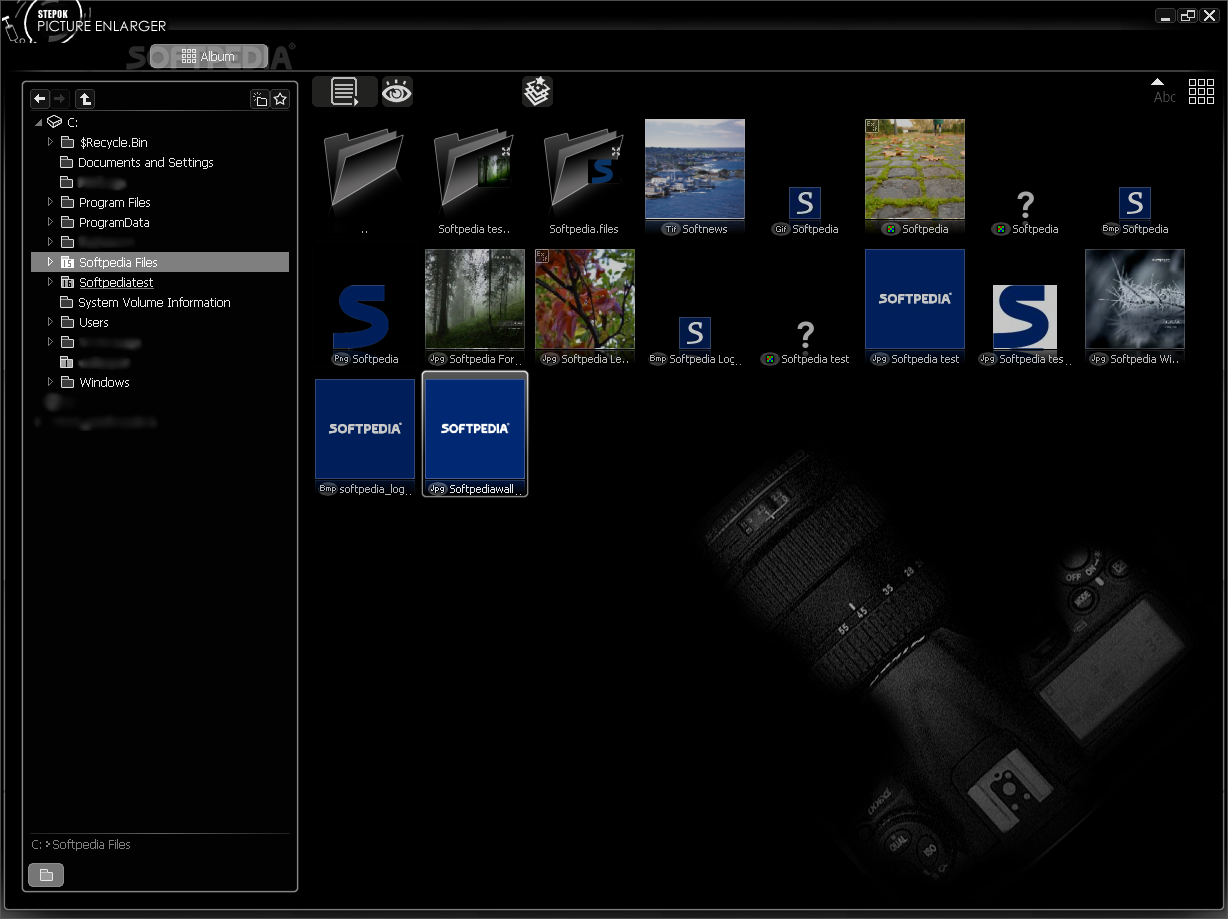Select the Gif Softpedia S thumbnail
The height and width of the screenshot is (919, 1228).
pos(805,203)
